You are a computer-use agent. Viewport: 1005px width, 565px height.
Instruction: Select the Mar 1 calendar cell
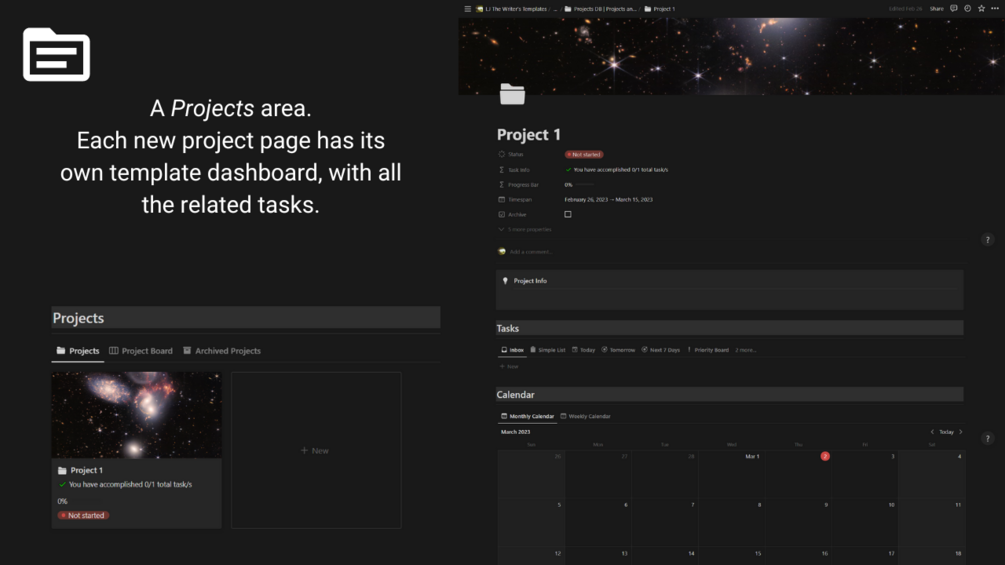click(731, 475)
